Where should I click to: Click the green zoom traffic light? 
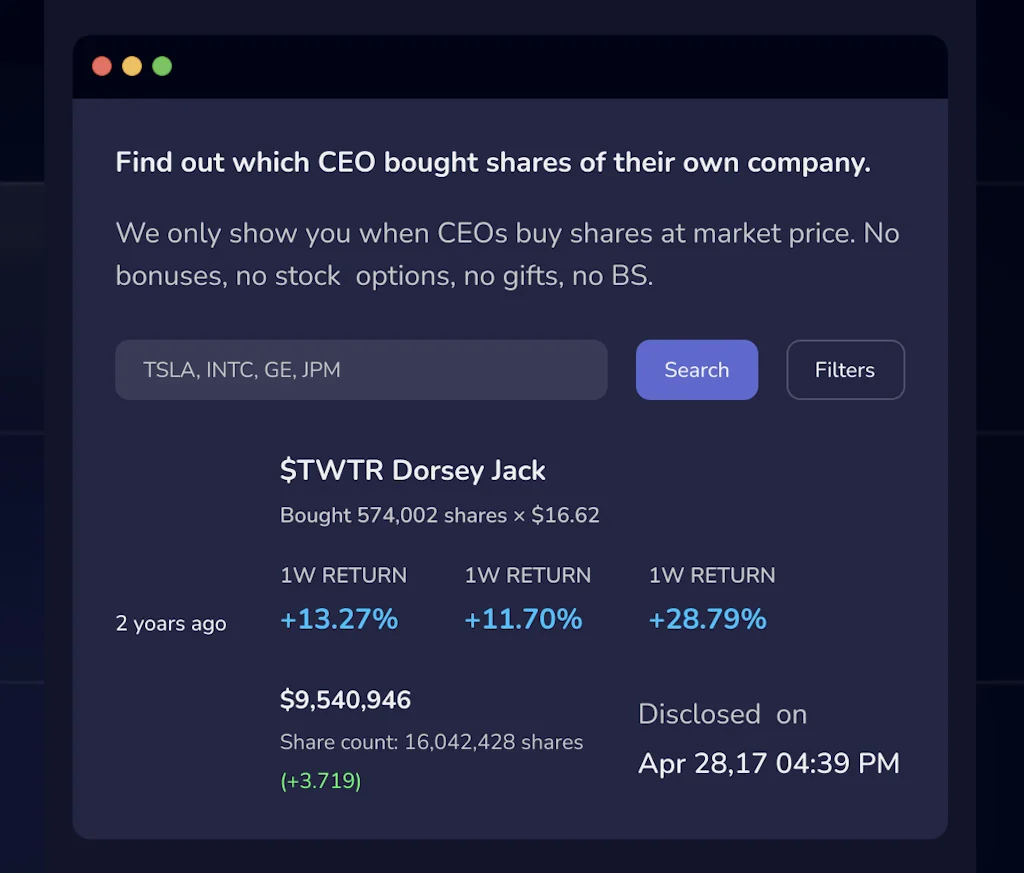click(162, 66)
